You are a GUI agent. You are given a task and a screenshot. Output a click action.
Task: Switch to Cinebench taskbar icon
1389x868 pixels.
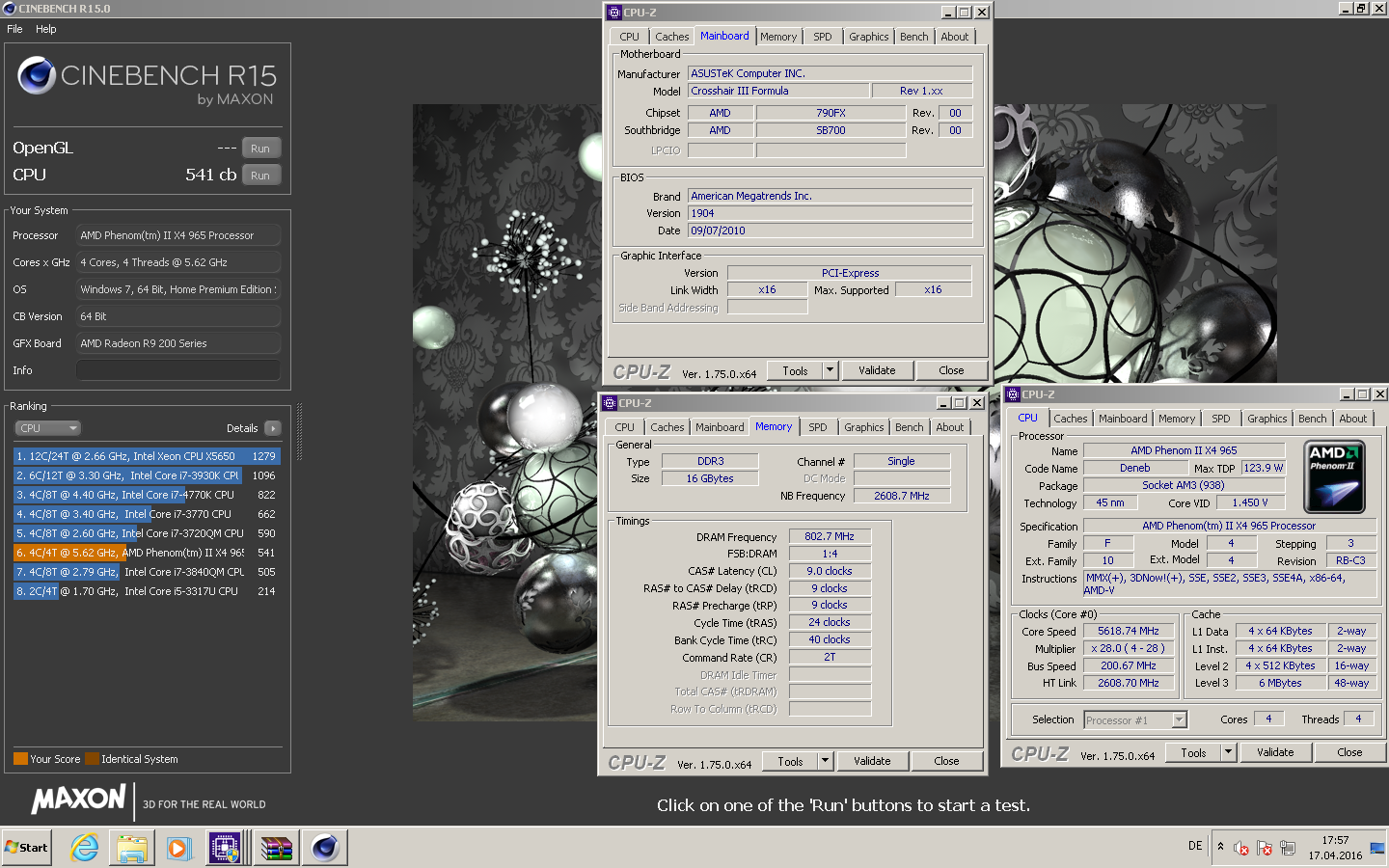pos(325,848)
